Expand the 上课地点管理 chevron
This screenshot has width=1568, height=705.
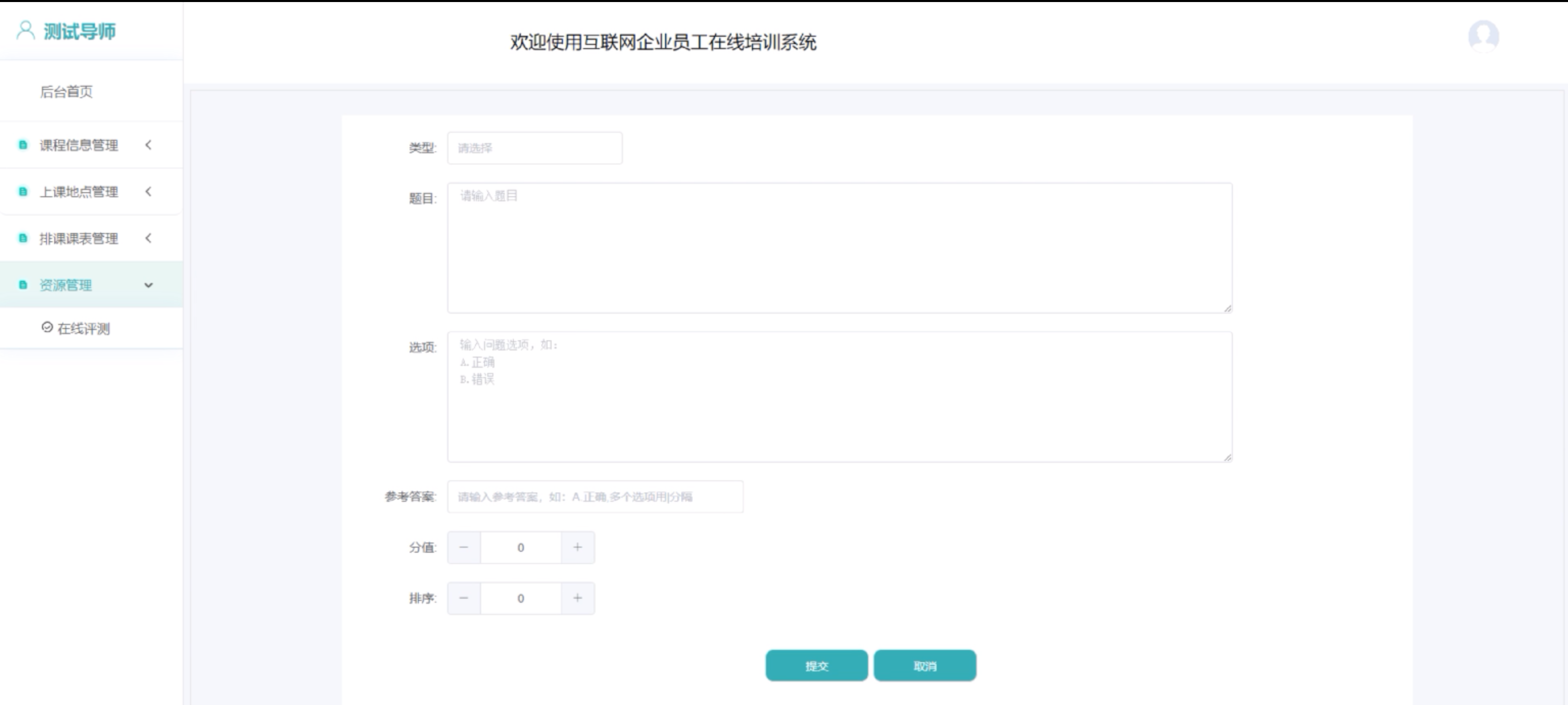148,192
